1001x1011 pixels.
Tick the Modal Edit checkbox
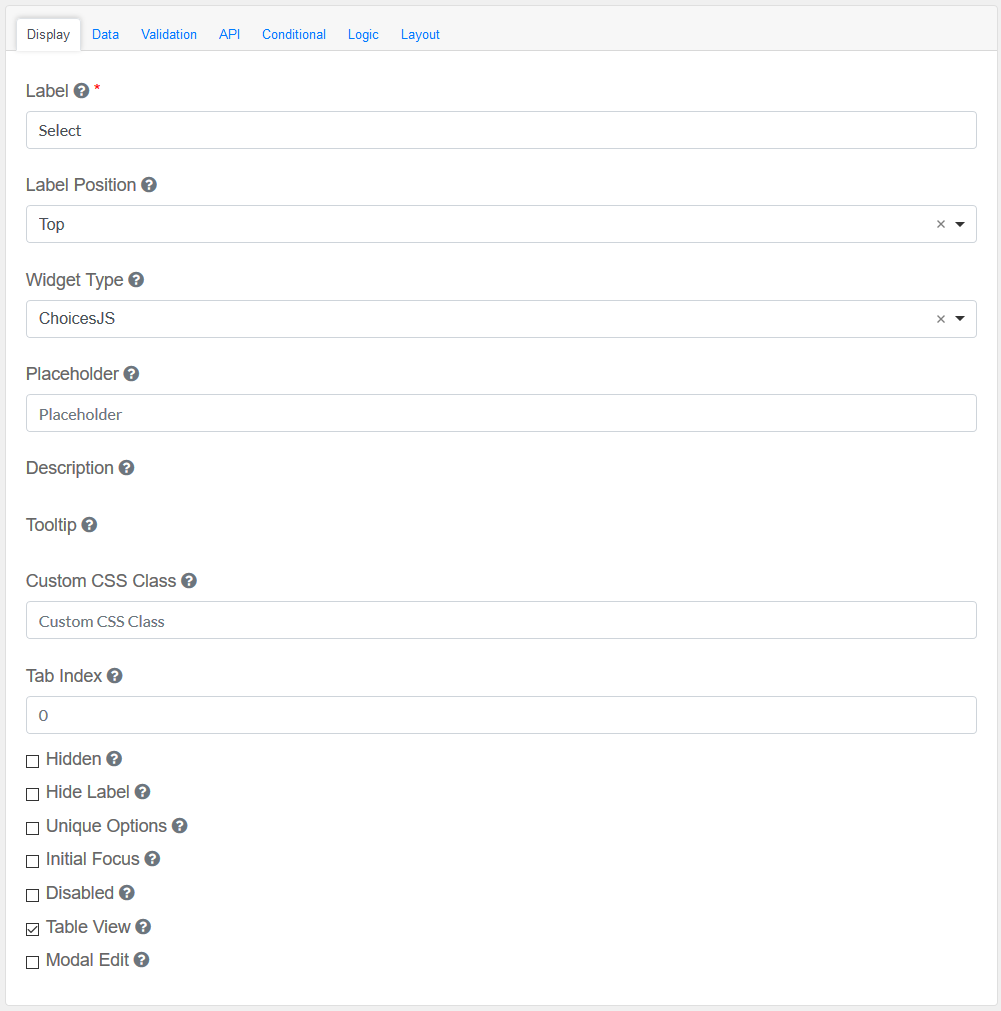point(33,962)
